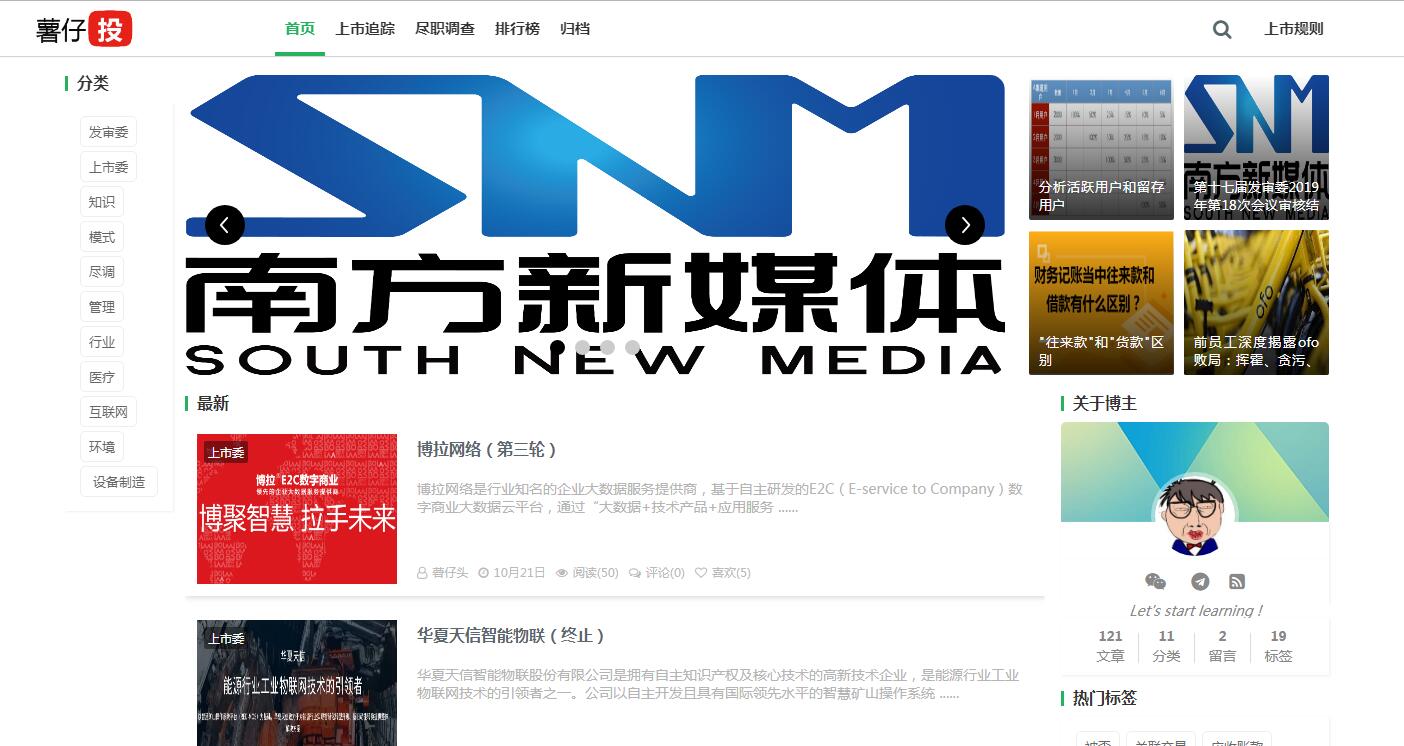
Task: Open the 上市追踪 navigation tab
Action: pyautogui.click(x=365, y=29)
